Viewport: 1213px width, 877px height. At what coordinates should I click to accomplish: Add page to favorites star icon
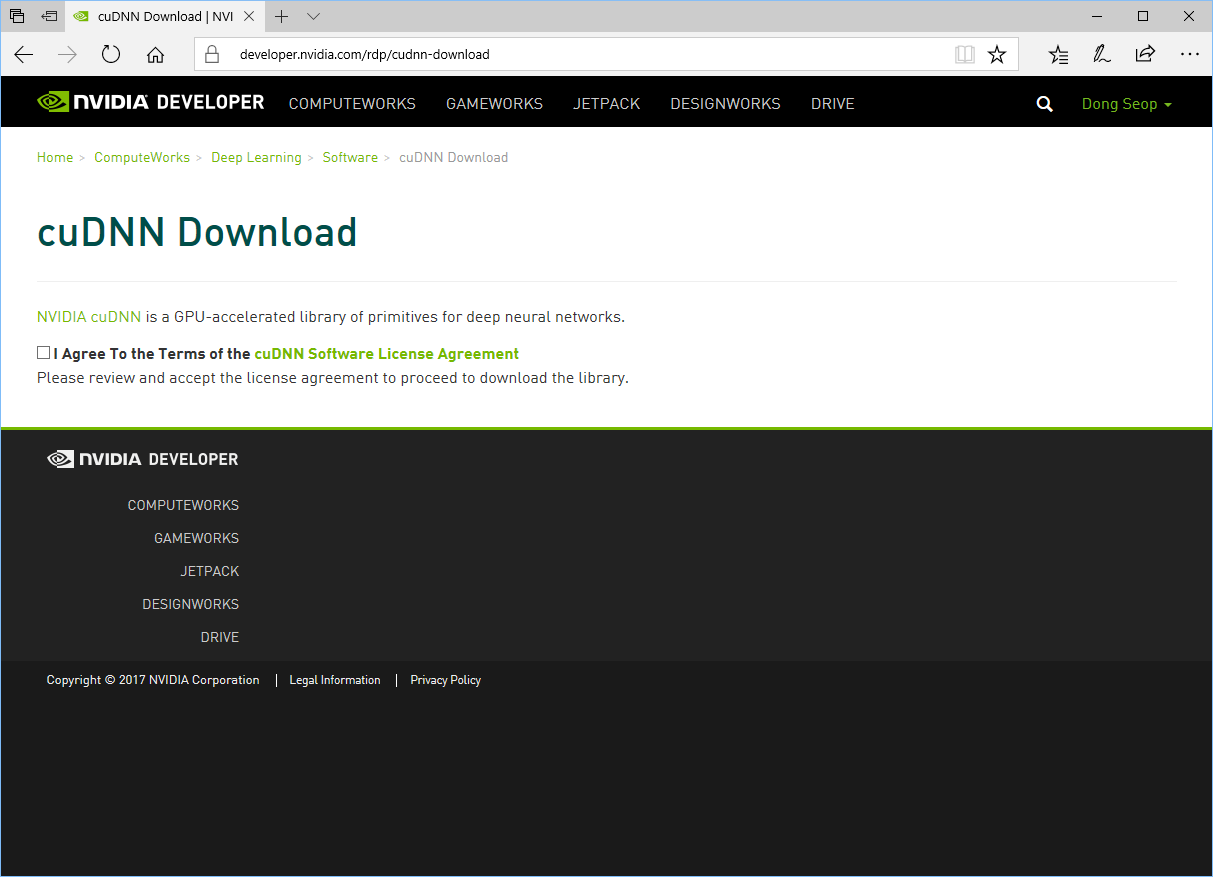pyautogui.click(x=997, y=55)
